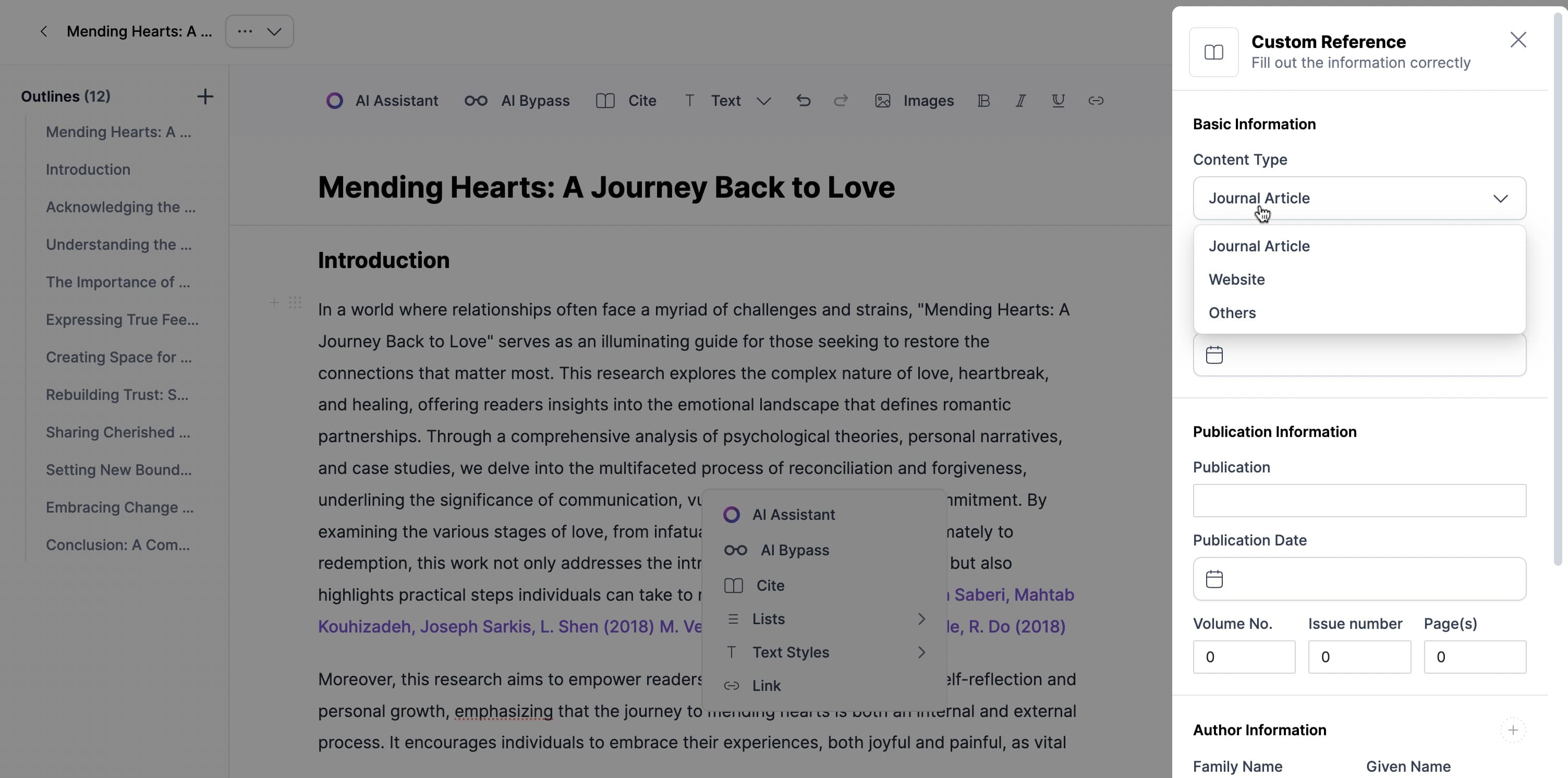This screenshot has width=1568, height=778.
Task: Click the 'Kouhizadeh, Joseph Sarkis, L. Shen (2018)' citation
Action: 486,626
